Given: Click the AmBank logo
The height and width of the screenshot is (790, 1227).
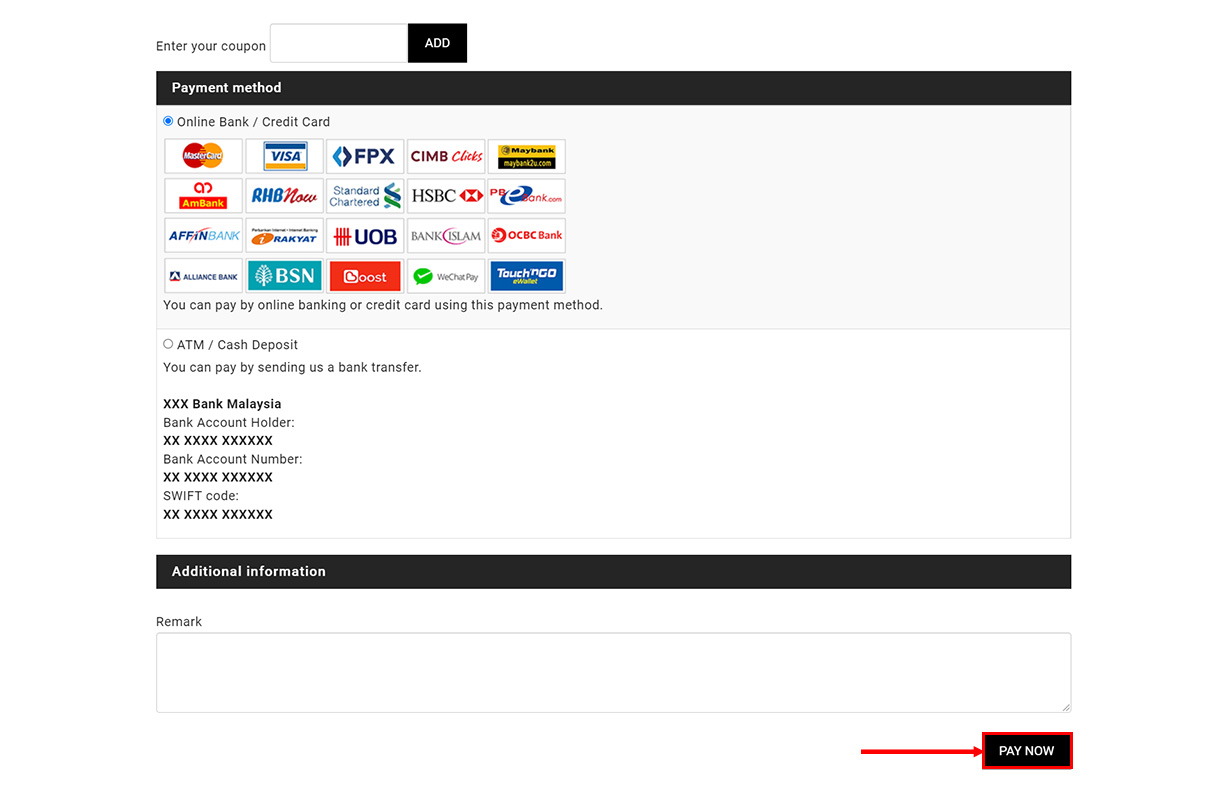Looking at the screenshot, I should [x=203, y=196].
